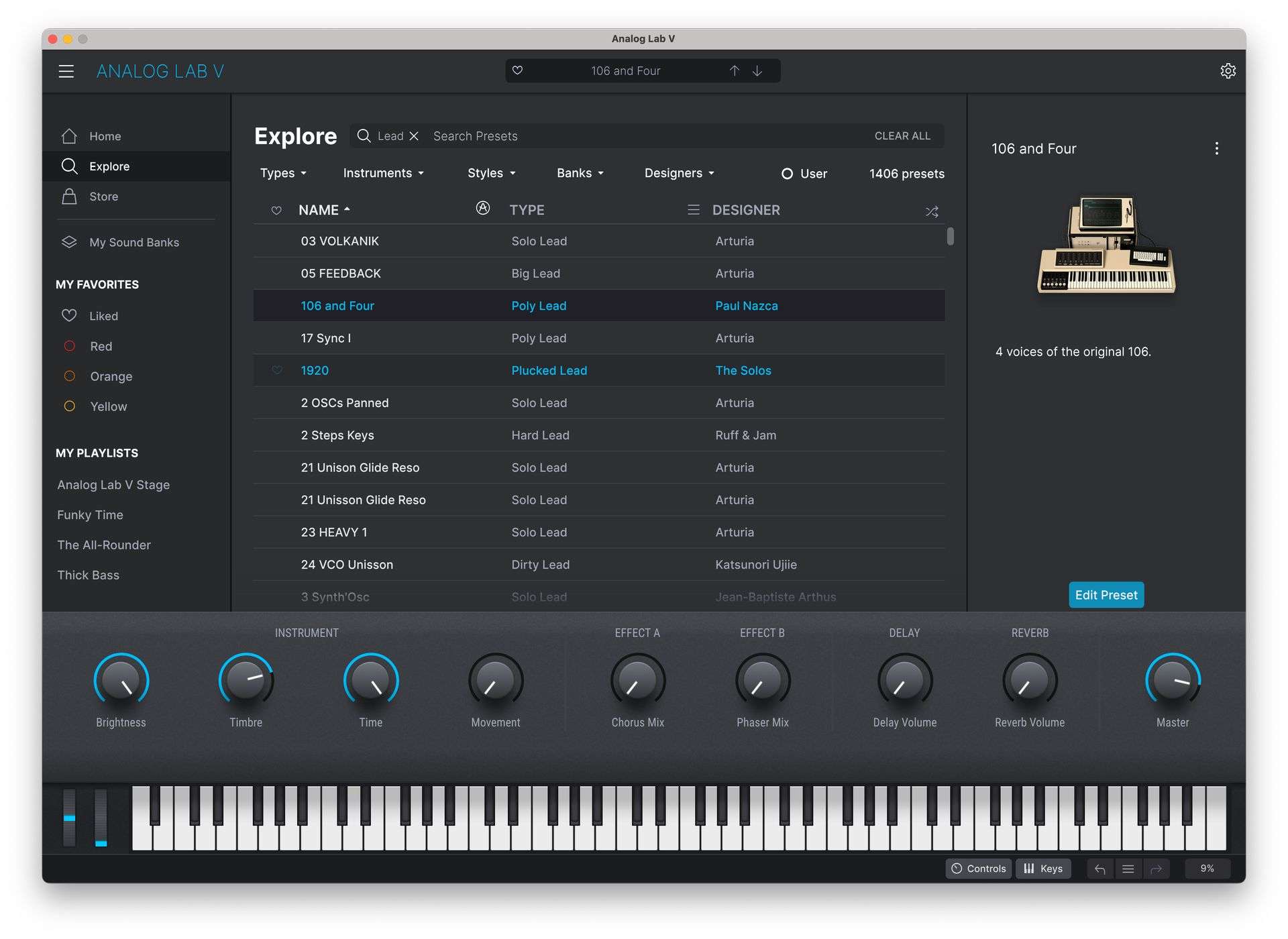Click the Arturia logo column filter icon
The height and width of the screenshot is (939, 1288).
click(x=482, y=209)
